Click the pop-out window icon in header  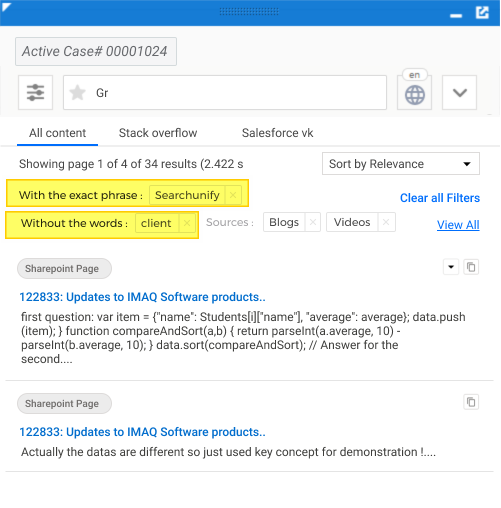click(x=482, y=13)
